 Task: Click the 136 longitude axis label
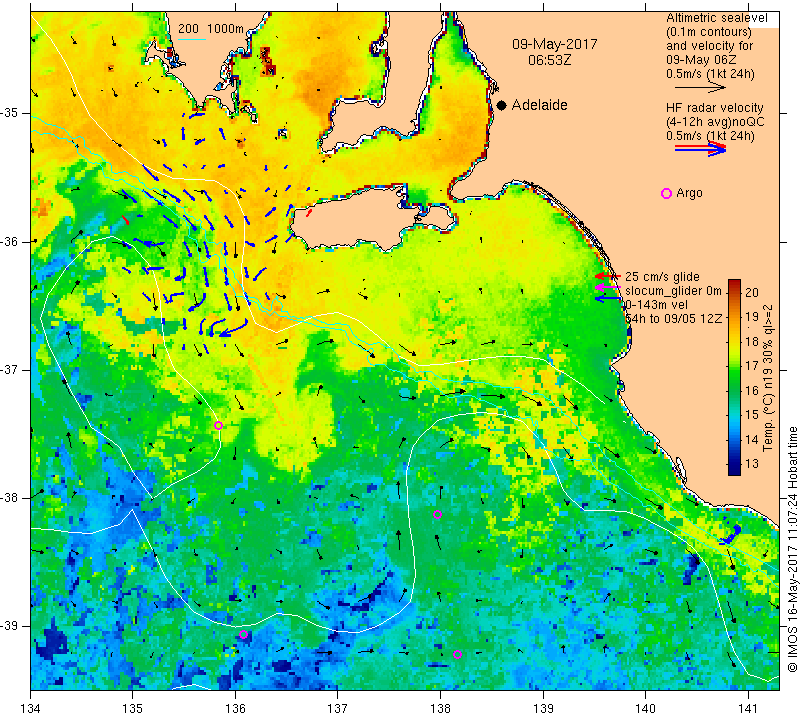click(x=235, y=709)
